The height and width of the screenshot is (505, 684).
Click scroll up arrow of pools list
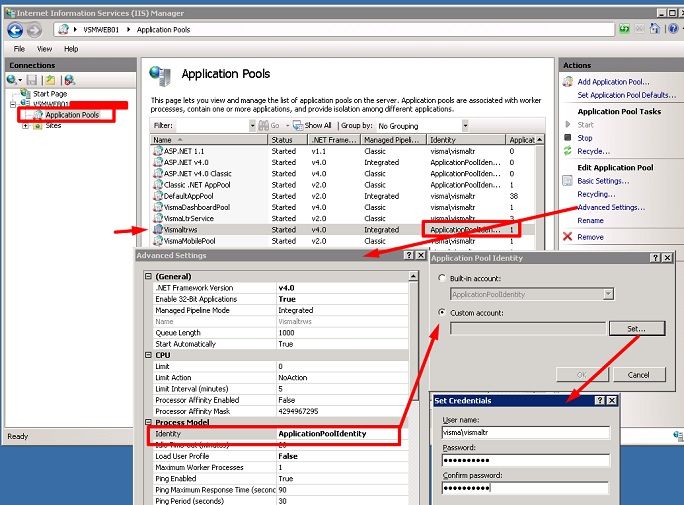(x=540, y=140)
